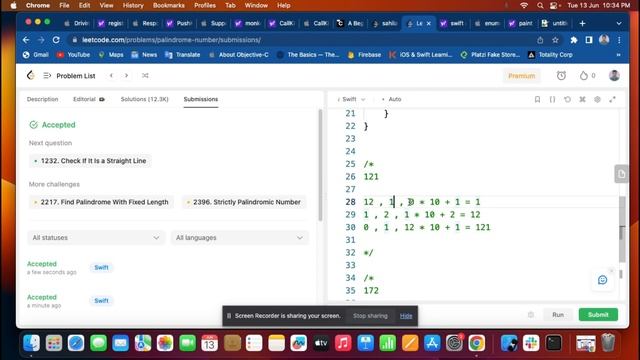Click the code editor vertical scrollbar
Image resolution: width=640 pixels, height=360 pixels.
(622, 229)
